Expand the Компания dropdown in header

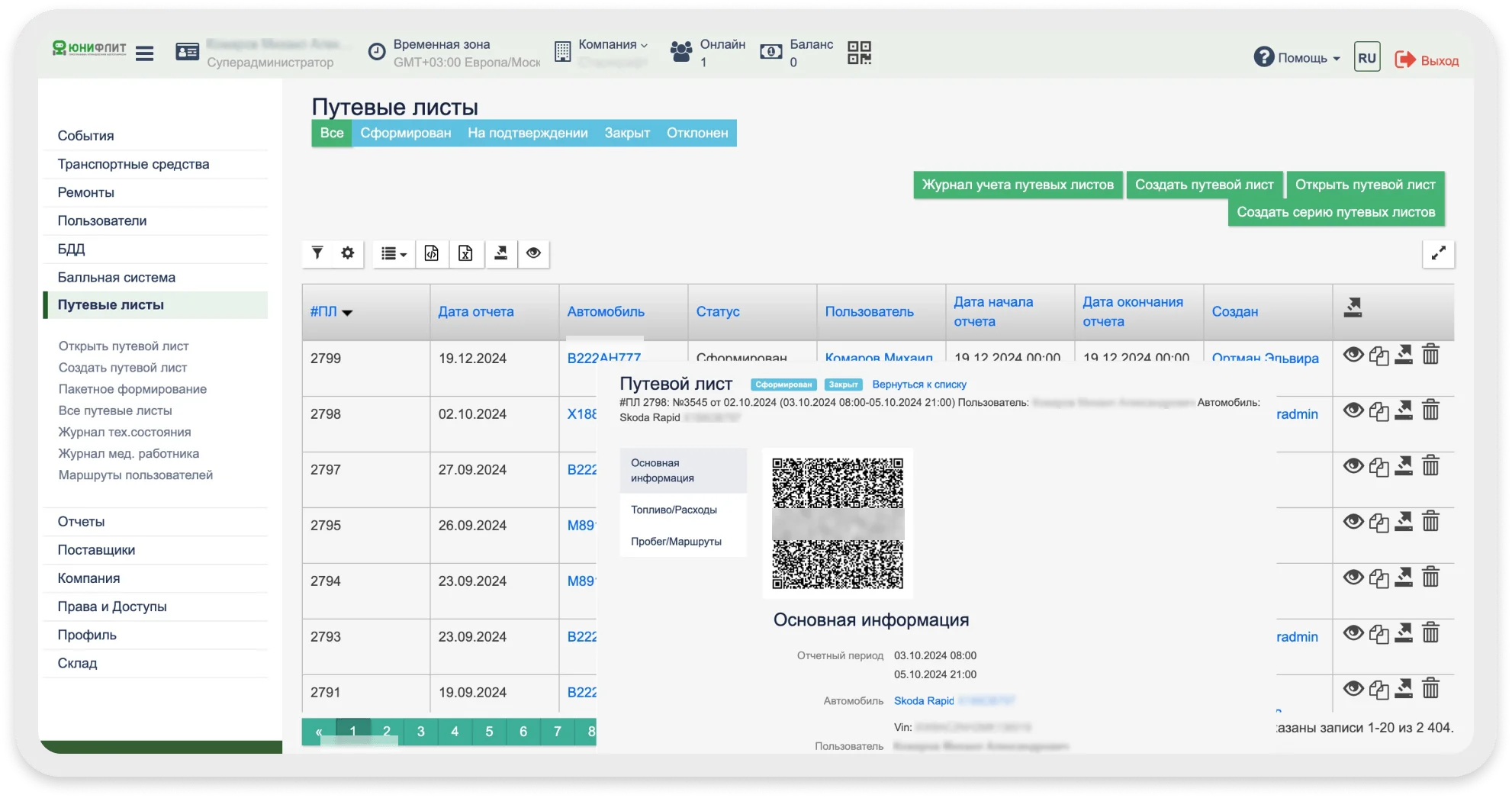pyautogui.click(x=613, y=44)
